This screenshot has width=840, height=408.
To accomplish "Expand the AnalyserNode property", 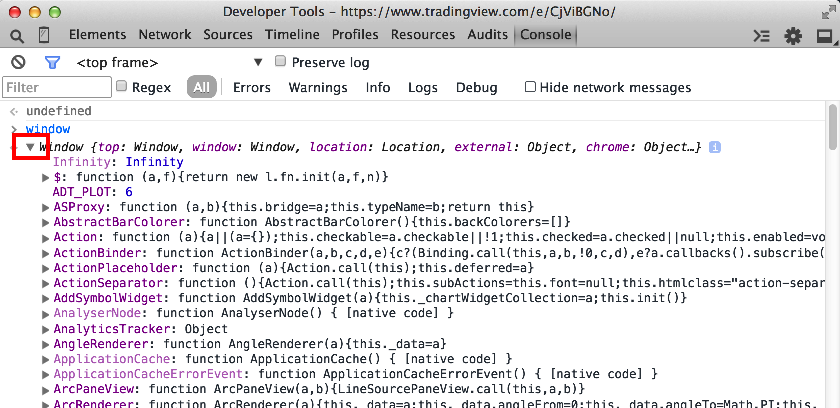I will [x=46, y=313].
